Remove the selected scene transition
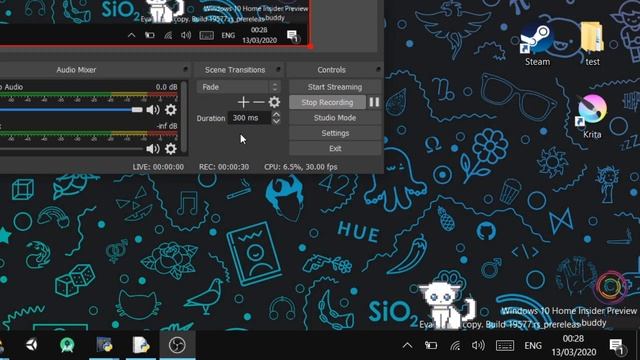Screen dimensions: 640x360 259,102
